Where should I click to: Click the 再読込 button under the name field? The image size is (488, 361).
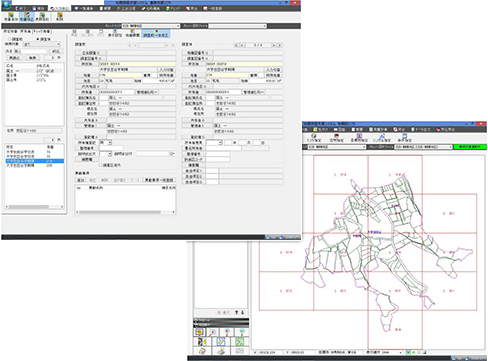14,58
